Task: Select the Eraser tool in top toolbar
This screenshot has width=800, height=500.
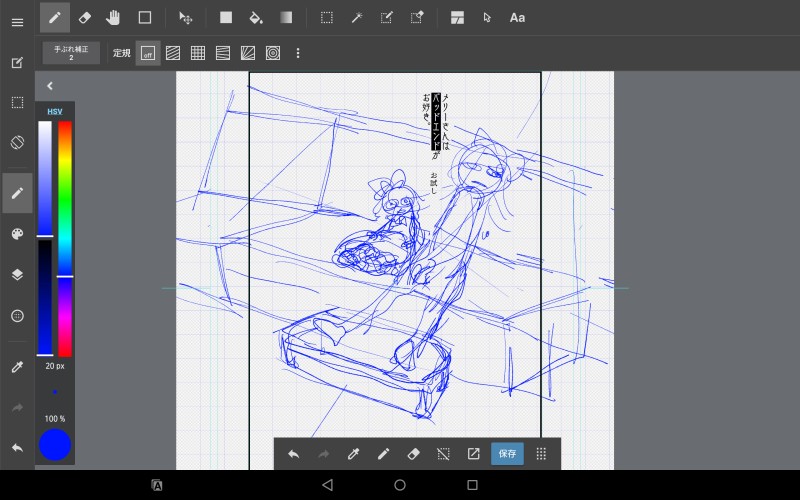Action: (85, 18)
